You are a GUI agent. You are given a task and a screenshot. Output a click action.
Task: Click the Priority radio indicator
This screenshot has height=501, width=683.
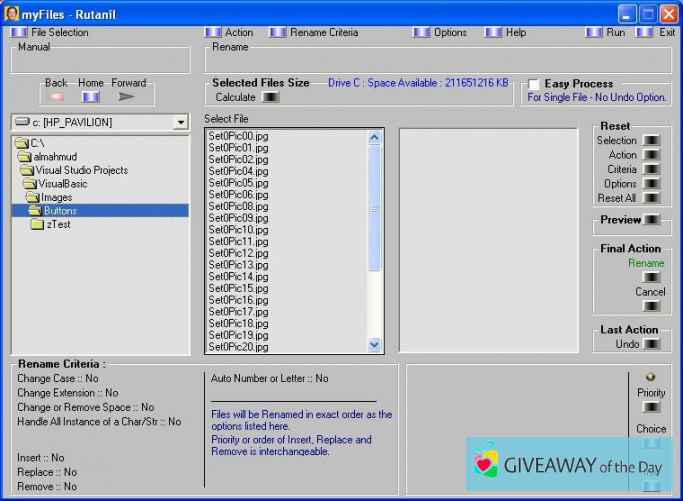651,377
